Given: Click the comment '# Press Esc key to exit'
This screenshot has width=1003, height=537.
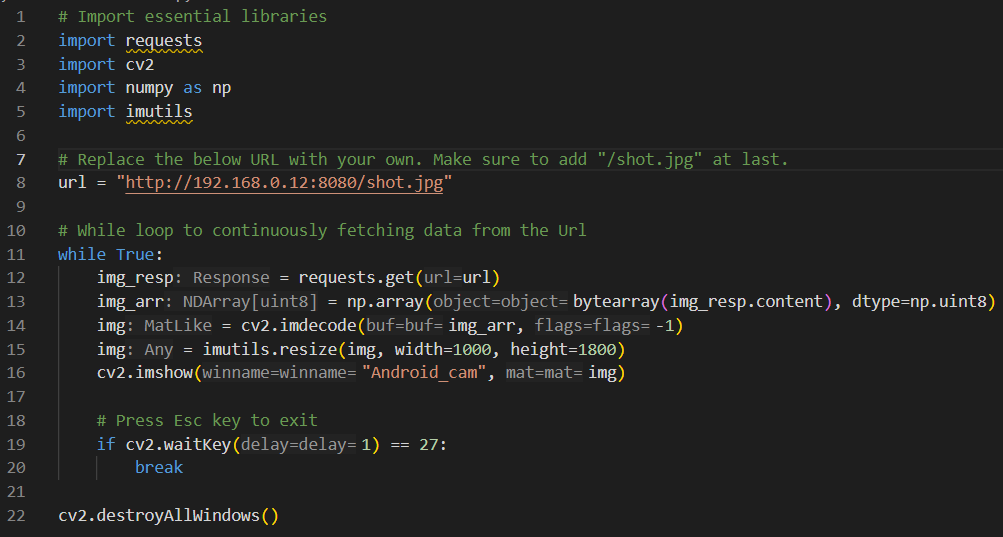Looking at the screenshot, I should pyautogui.click(x=207, y=421).
